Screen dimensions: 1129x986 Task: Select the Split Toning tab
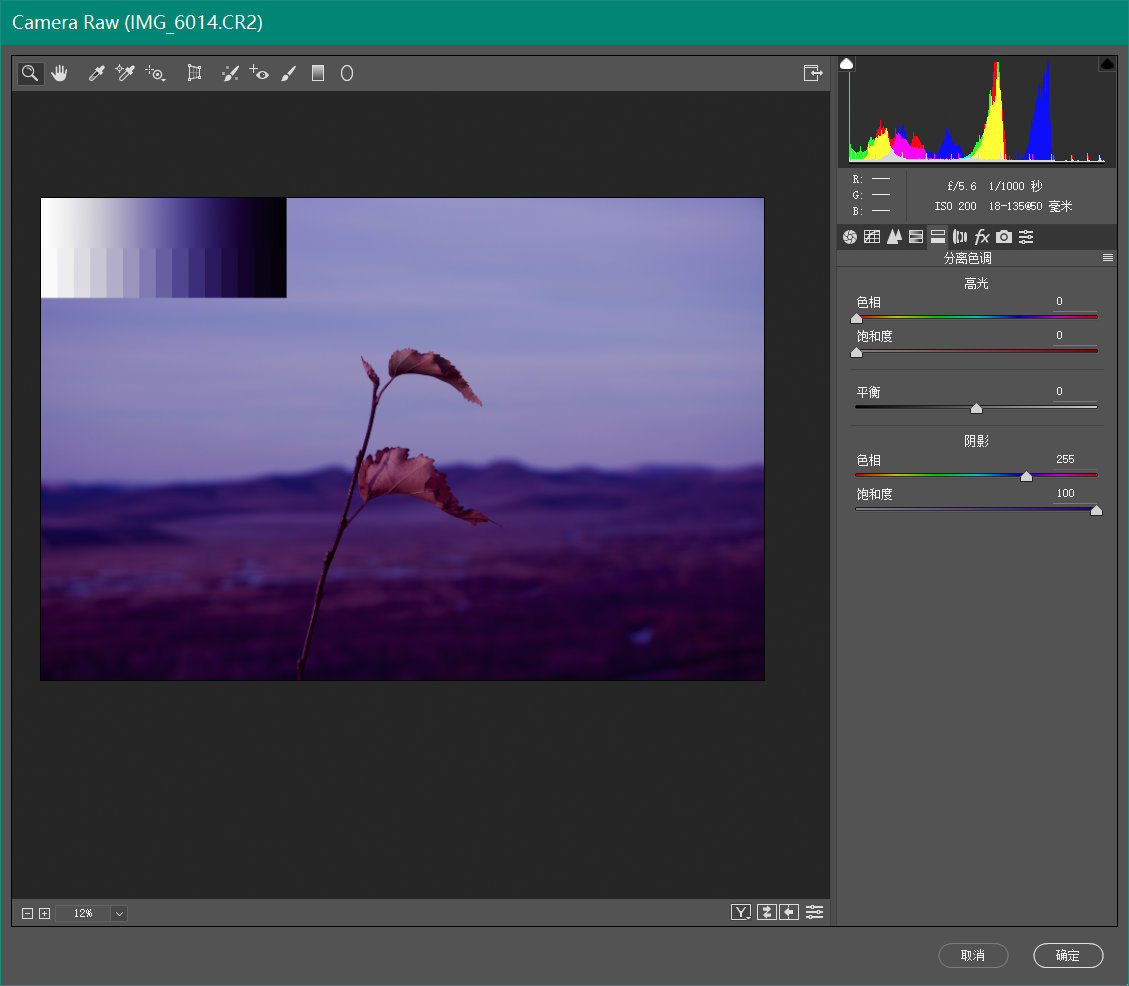937,237
